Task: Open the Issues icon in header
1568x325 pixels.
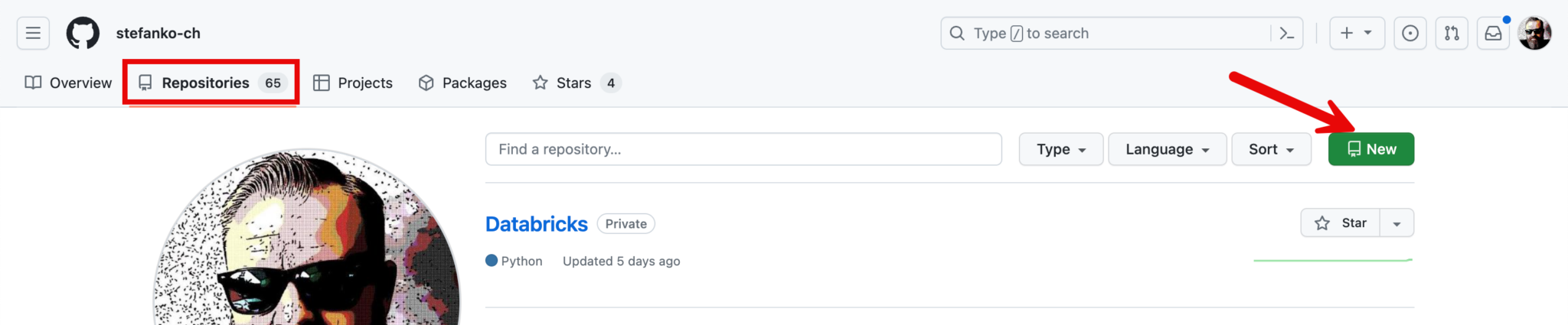Action: click(1410, 33)
